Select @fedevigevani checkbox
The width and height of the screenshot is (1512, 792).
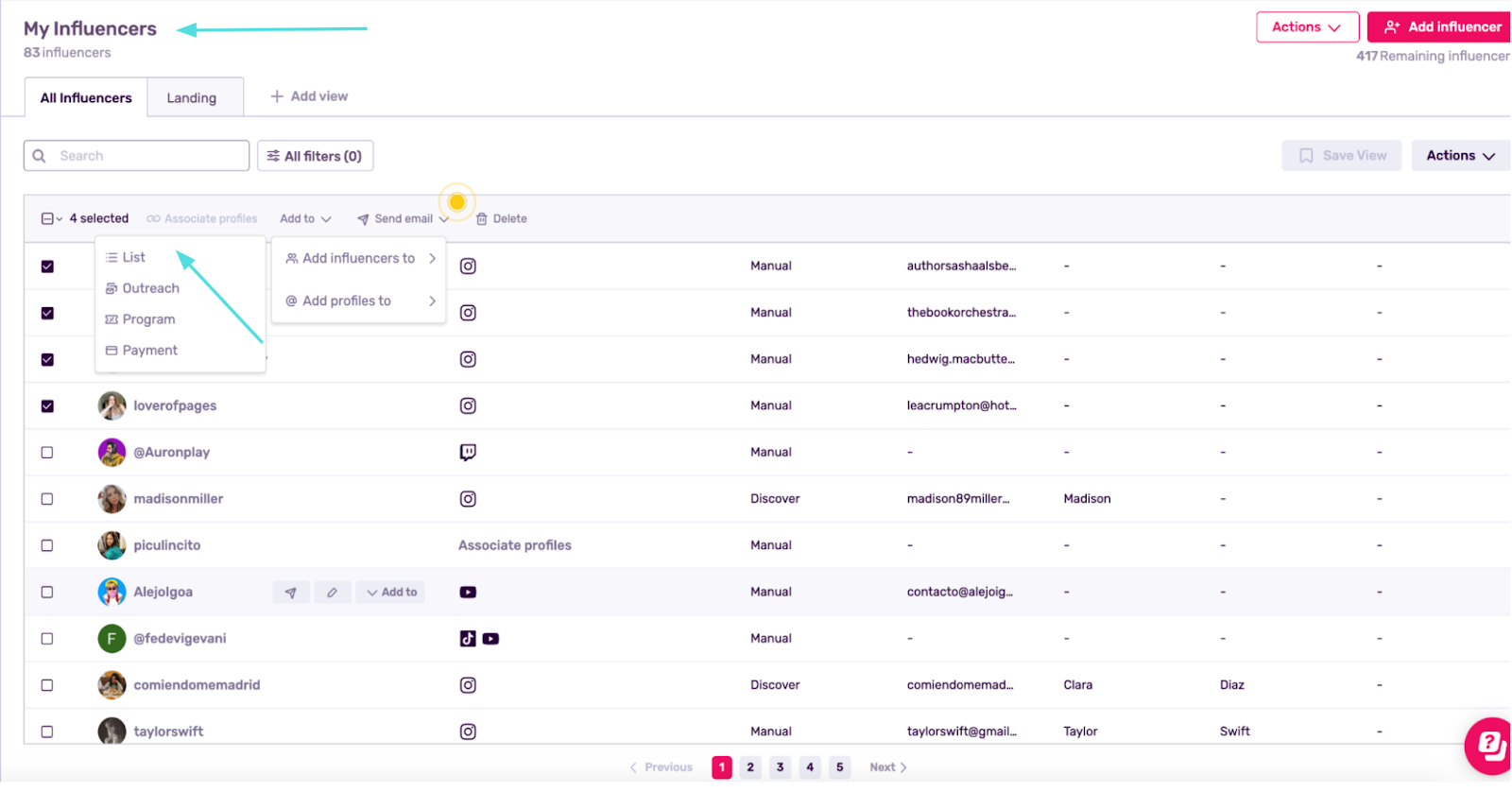coord(47,639)
